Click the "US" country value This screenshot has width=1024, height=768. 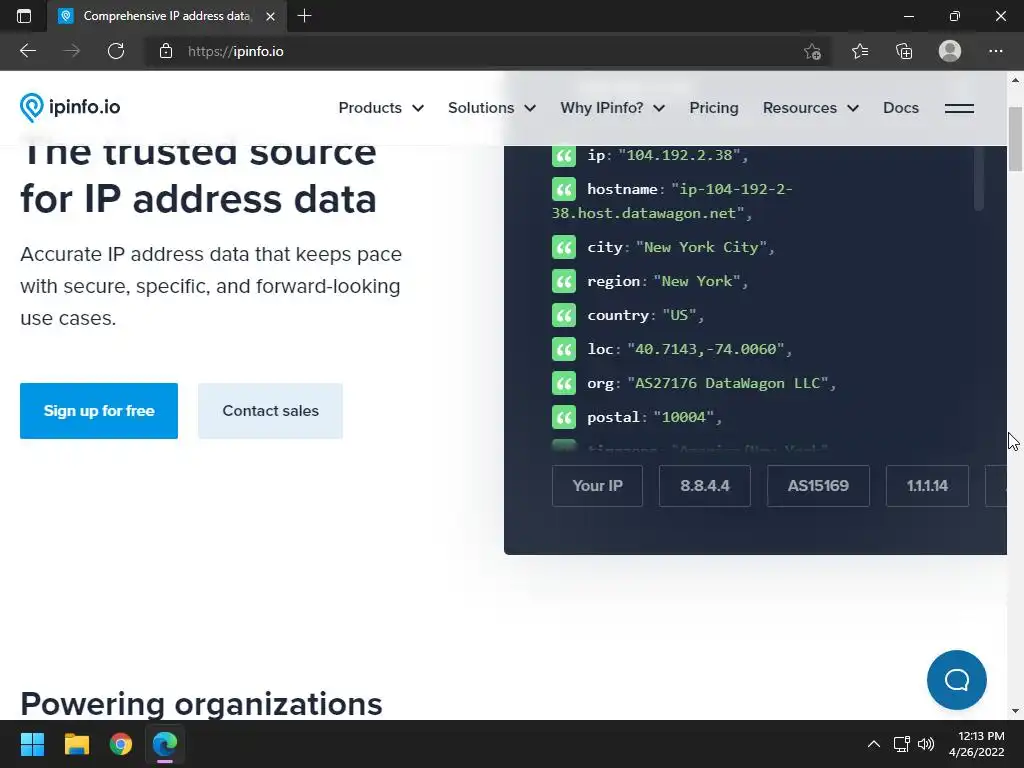pyautogui.click(x=679, y=315)
